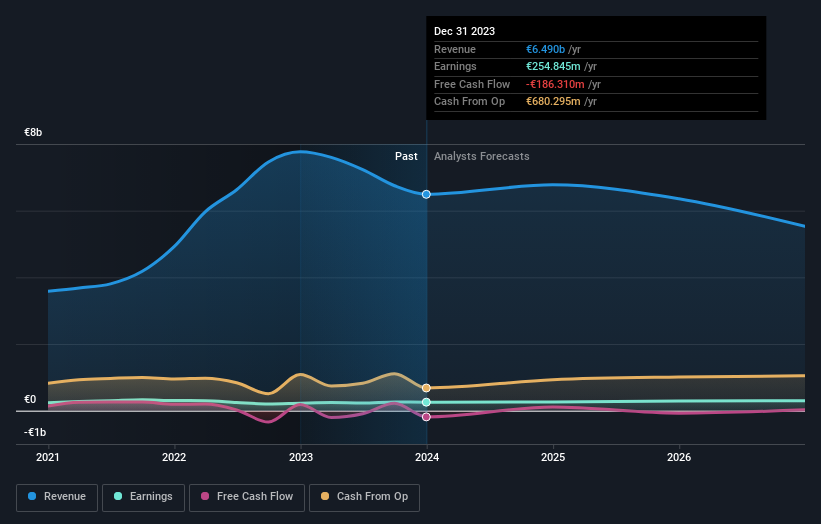Click the 2023 x-axis label

click(301, 457)
